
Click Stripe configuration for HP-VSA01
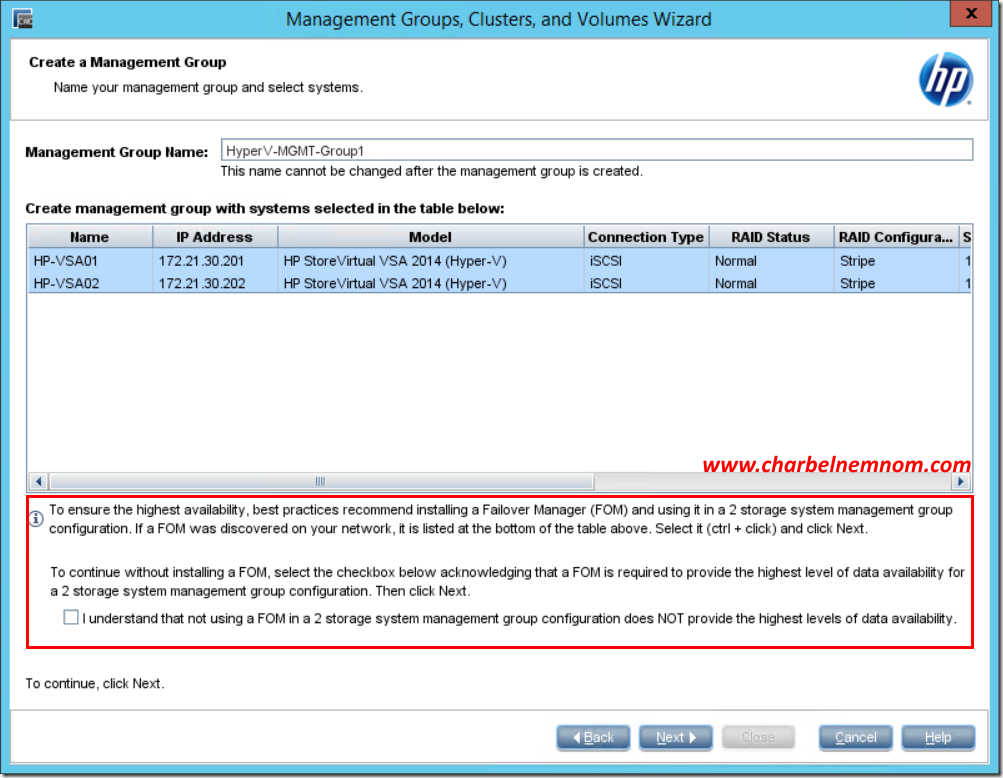(x=857, y=260)
